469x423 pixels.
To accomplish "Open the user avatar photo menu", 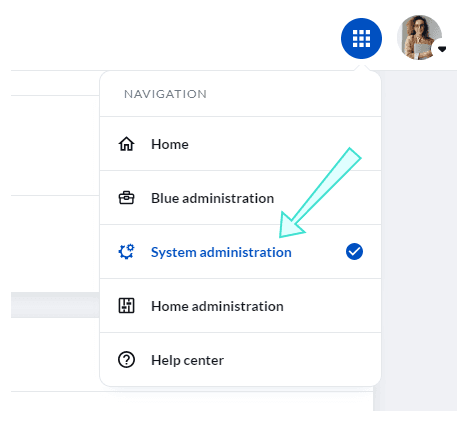I will [x=419, y=37].
